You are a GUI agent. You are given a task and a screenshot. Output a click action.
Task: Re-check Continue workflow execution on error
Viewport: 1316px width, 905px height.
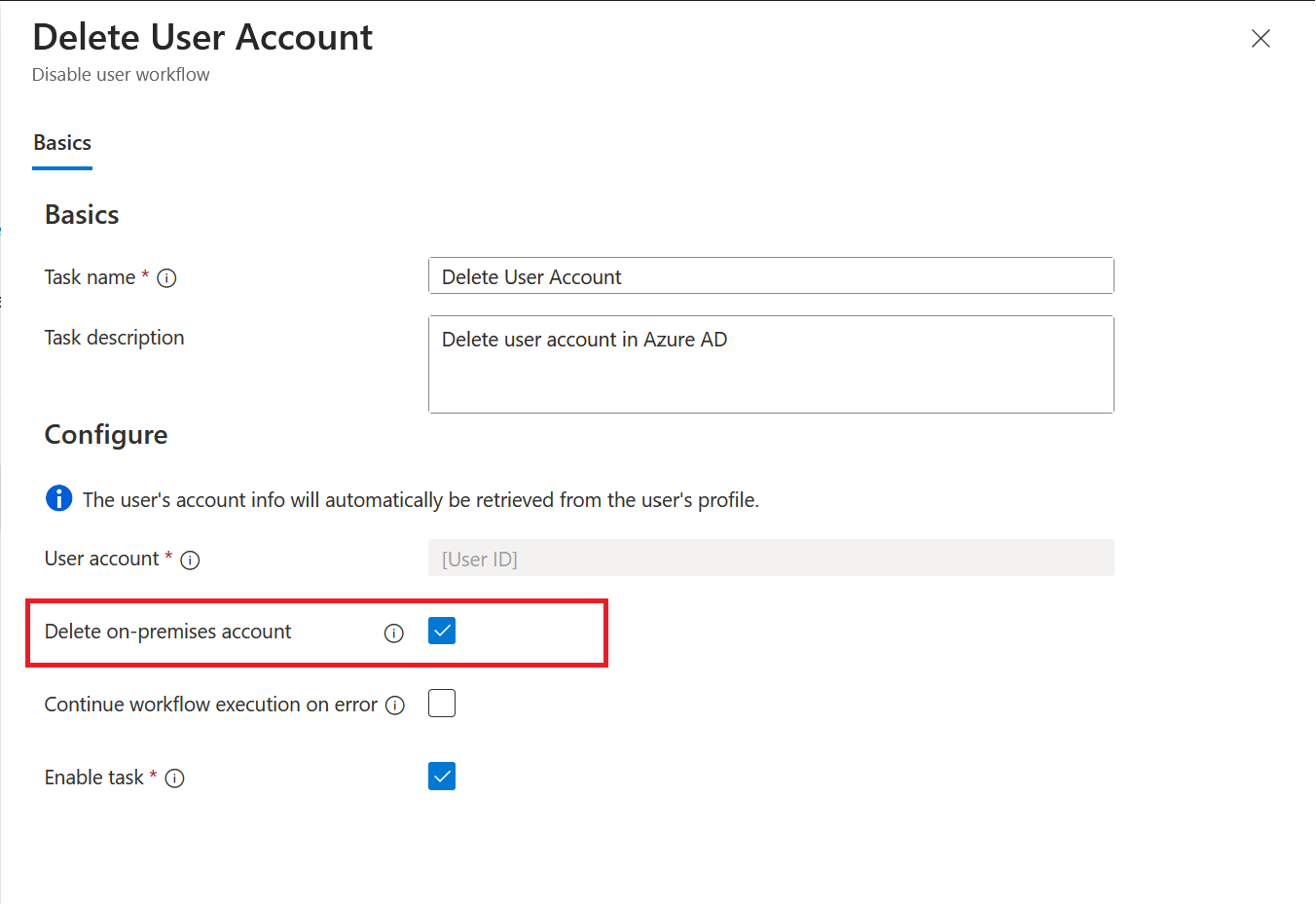coord(441,703)
